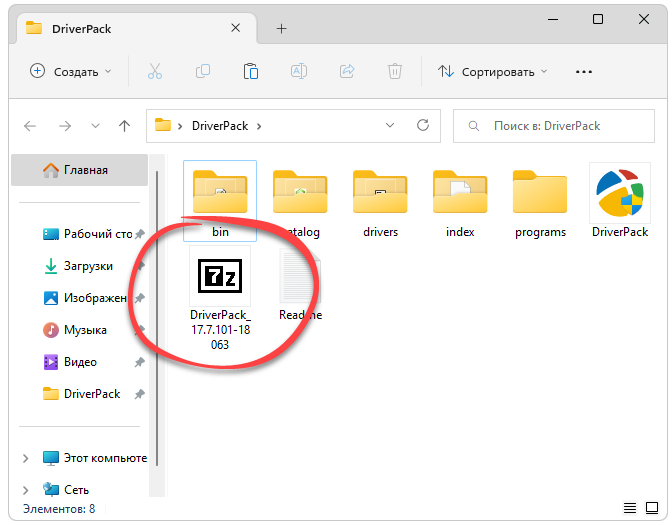Open the Сортировать dropdown menu
The image size is (672, 525).
coord(493,72)
